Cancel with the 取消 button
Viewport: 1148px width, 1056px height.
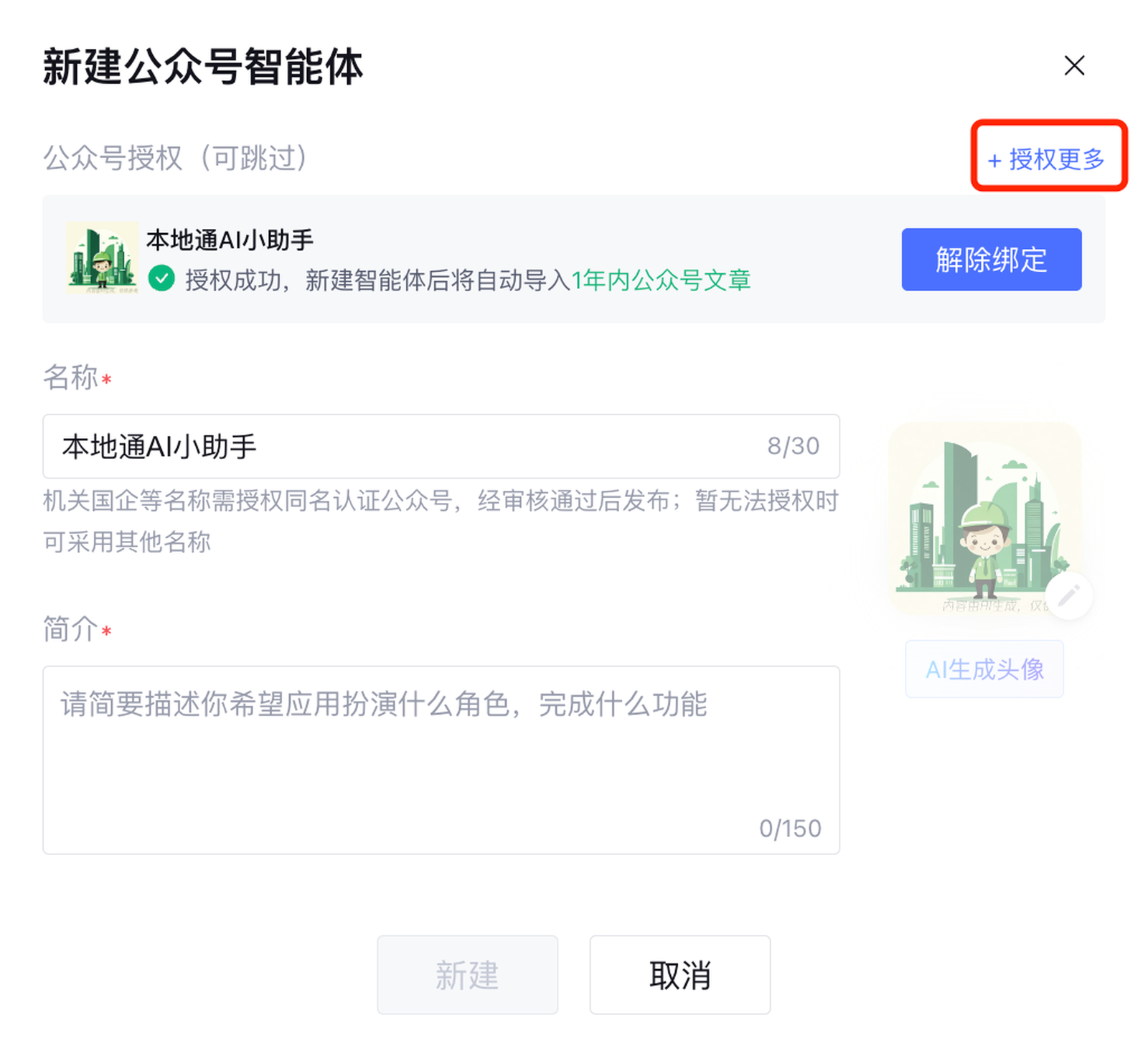pos(679,974)
